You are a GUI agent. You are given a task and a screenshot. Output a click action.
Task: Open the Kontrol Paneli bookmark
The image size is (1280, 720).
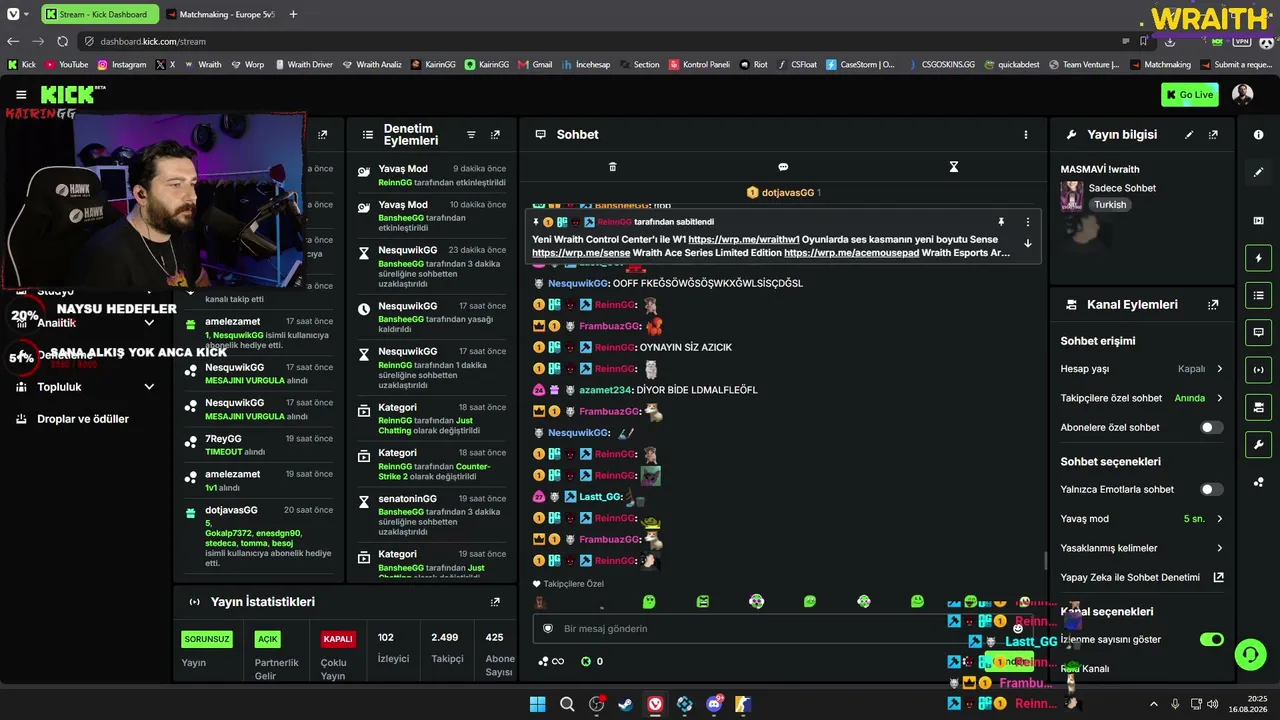click(x=698, y=65)
